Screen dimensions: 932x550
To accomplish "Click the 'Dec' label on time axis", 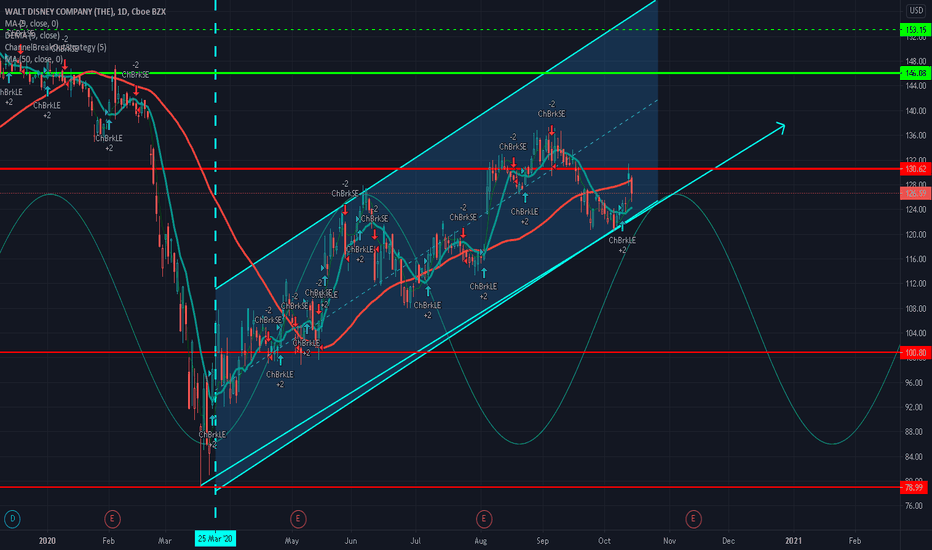I will coord(728,540).
